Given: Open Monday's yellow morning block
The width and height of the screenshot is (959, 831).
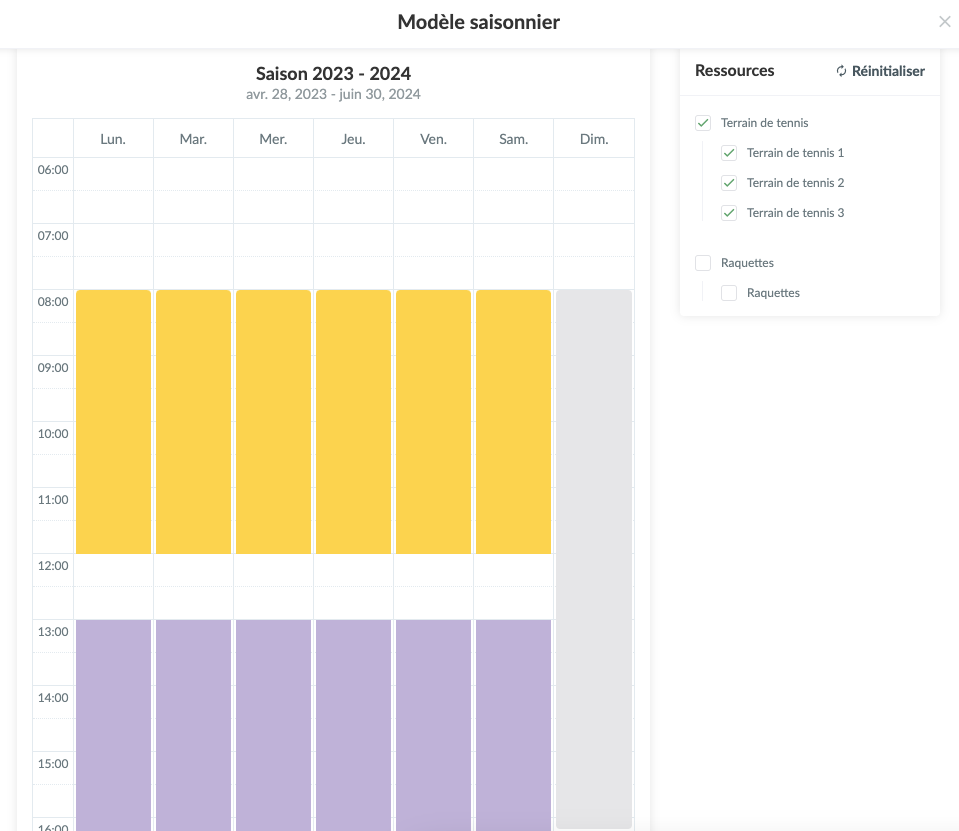Looking at the screenshot, I should 113,422.
